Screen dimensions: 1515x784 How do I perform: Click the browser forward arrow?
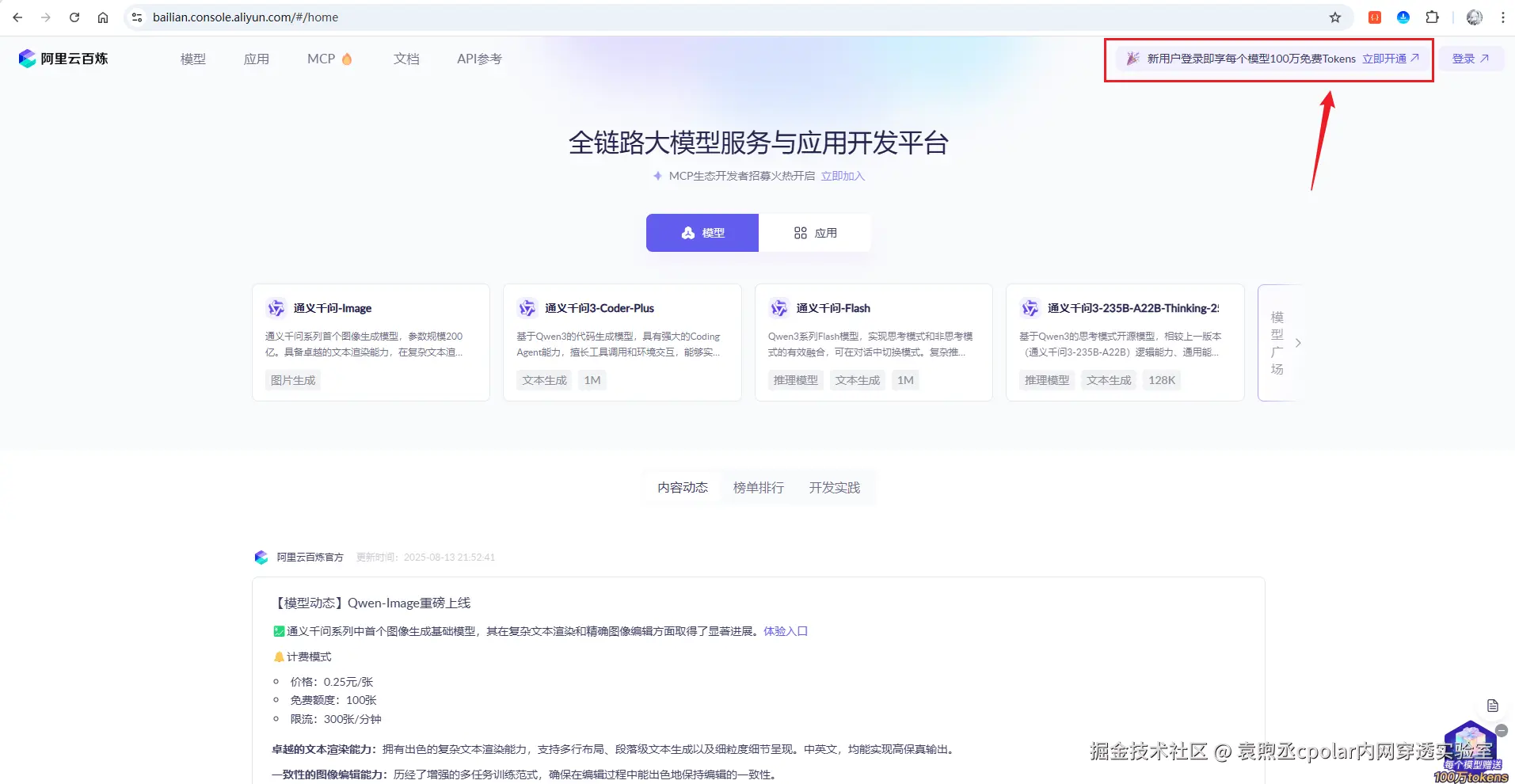click(x=46, y=17)
